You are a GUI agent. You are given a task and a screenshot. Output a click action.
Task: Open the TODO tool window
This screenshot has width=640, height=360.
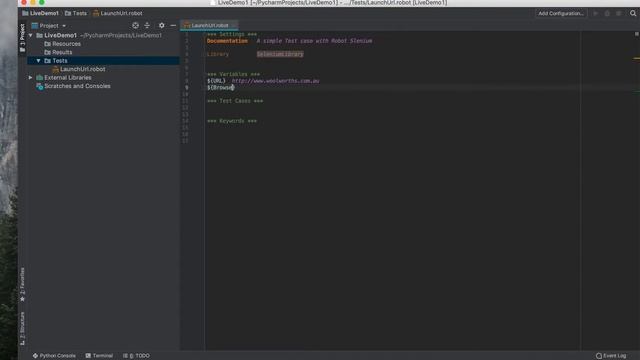click(136, 356)
